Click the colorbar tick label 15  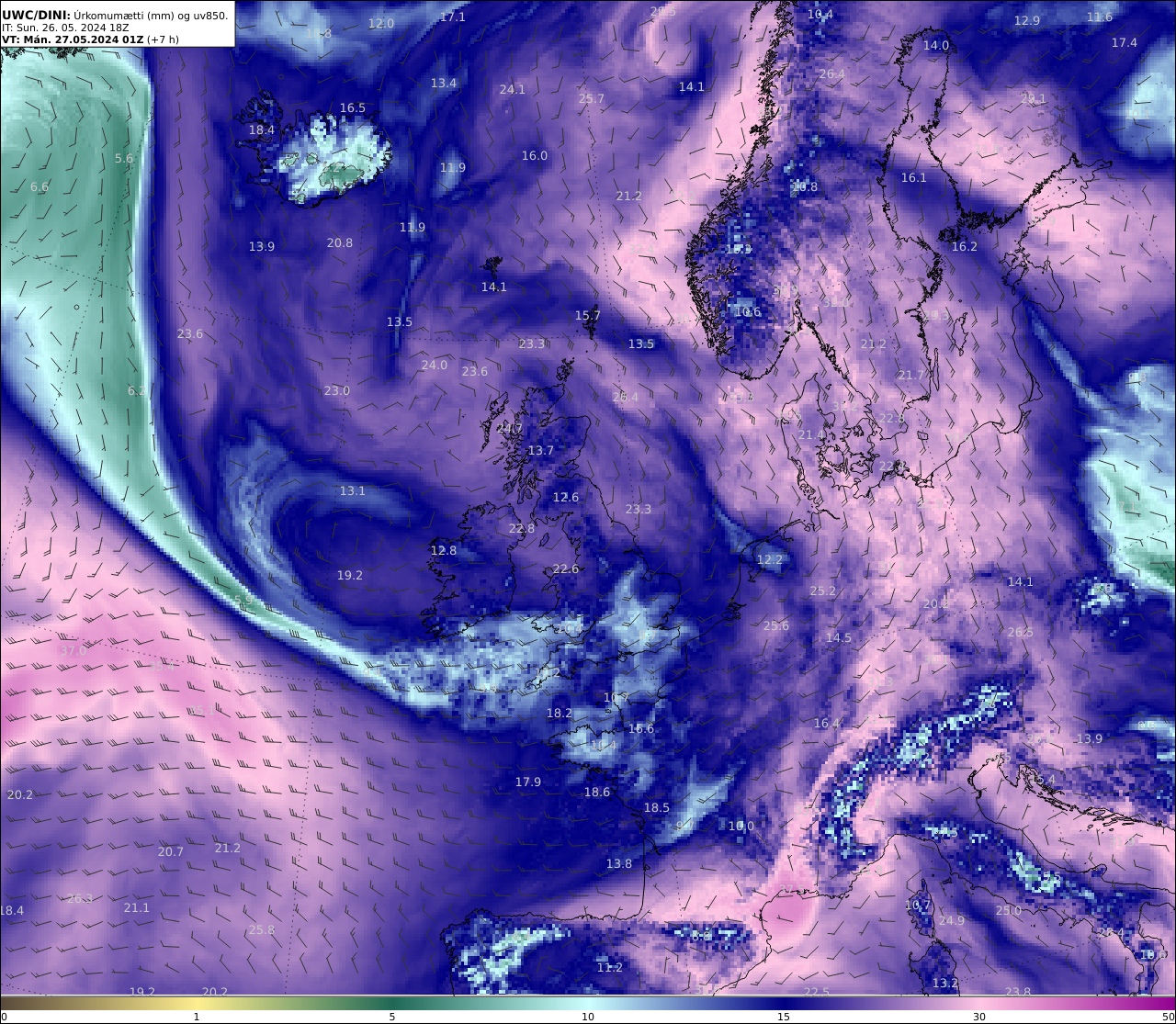pyautogui.click(x=784, y=1017)
